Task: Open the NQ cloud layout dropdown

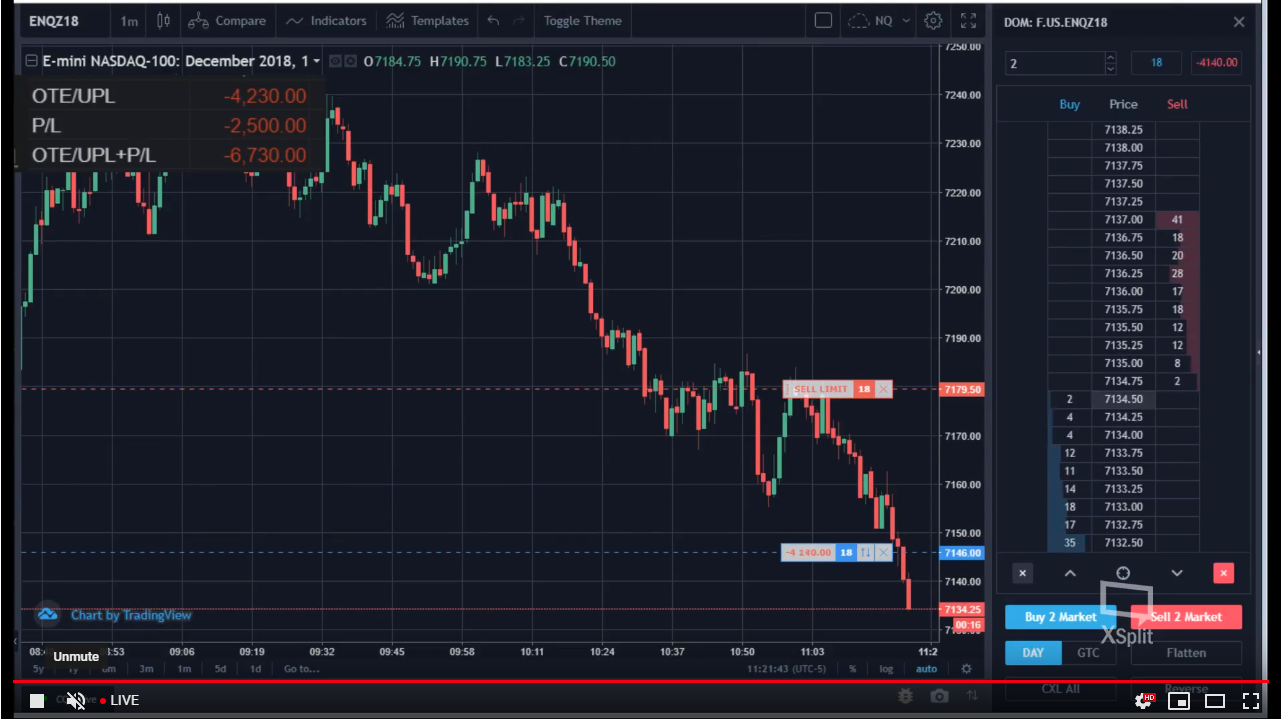Action: pos(880,21)
